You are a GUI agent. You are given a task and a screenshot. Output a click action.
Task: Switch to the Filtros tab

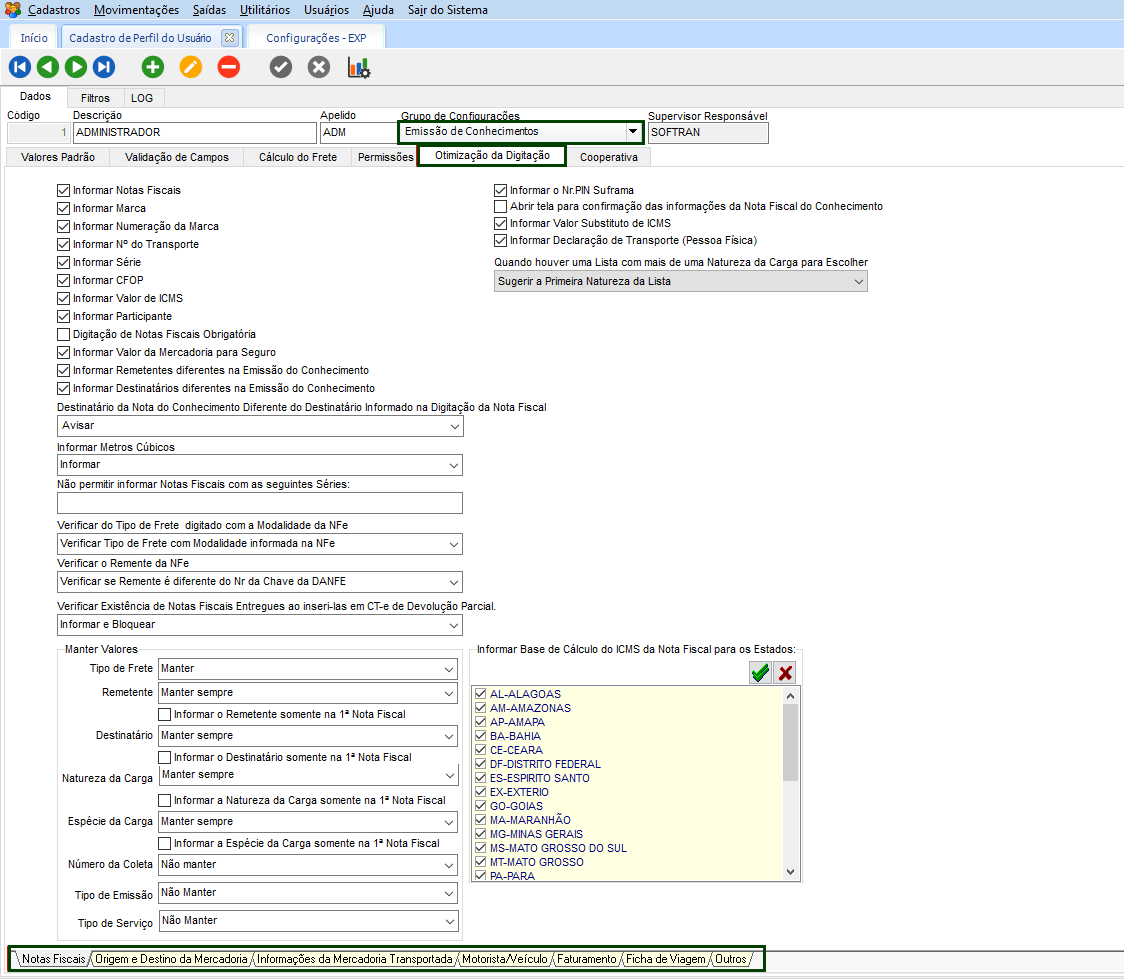coord(95,97)
